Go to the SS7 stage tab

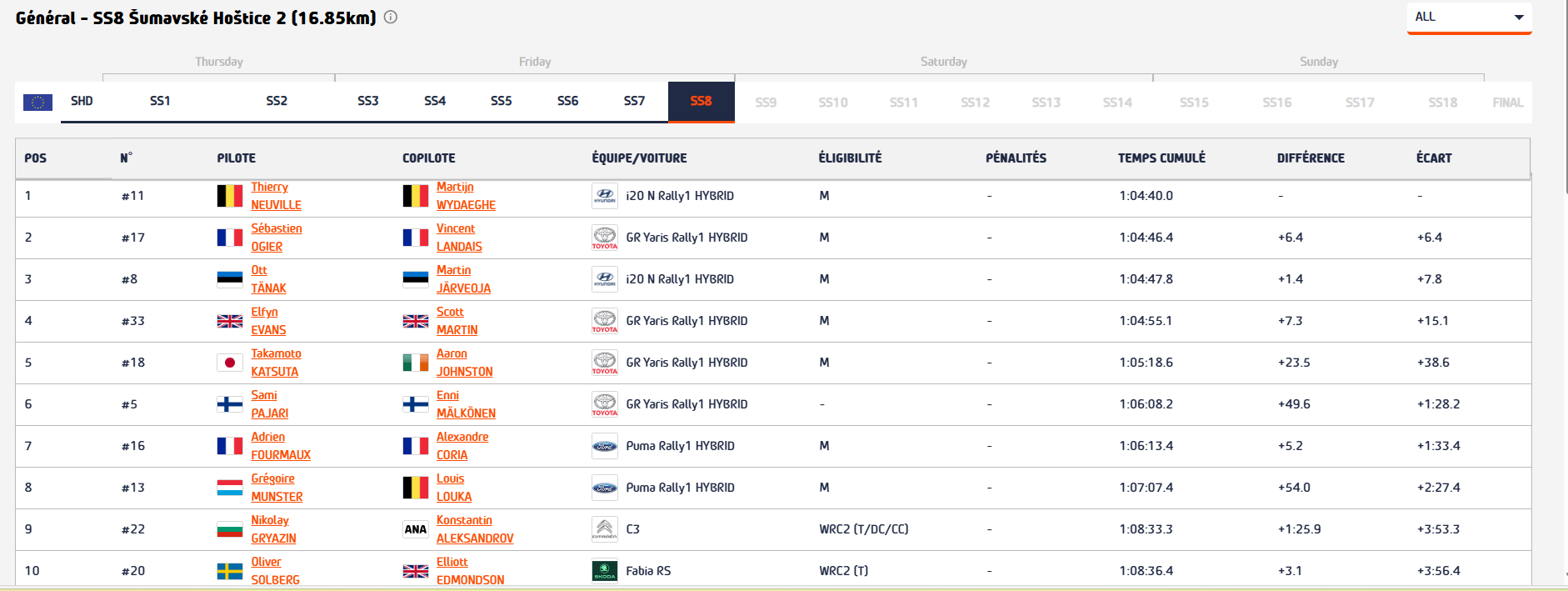tap(635, 101)
